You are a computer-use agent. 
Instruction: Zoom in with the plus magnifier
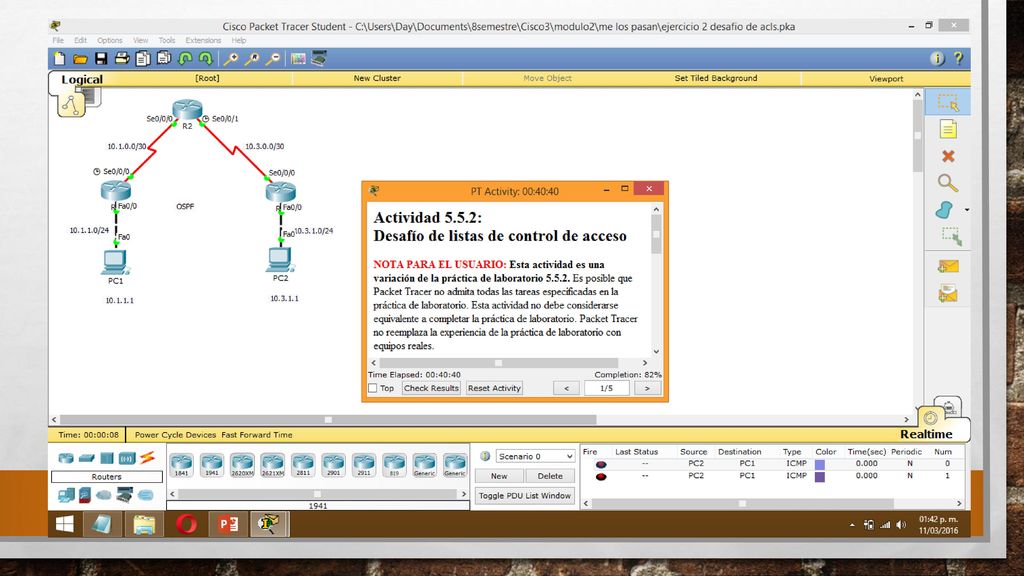click(x=231, y=59)
